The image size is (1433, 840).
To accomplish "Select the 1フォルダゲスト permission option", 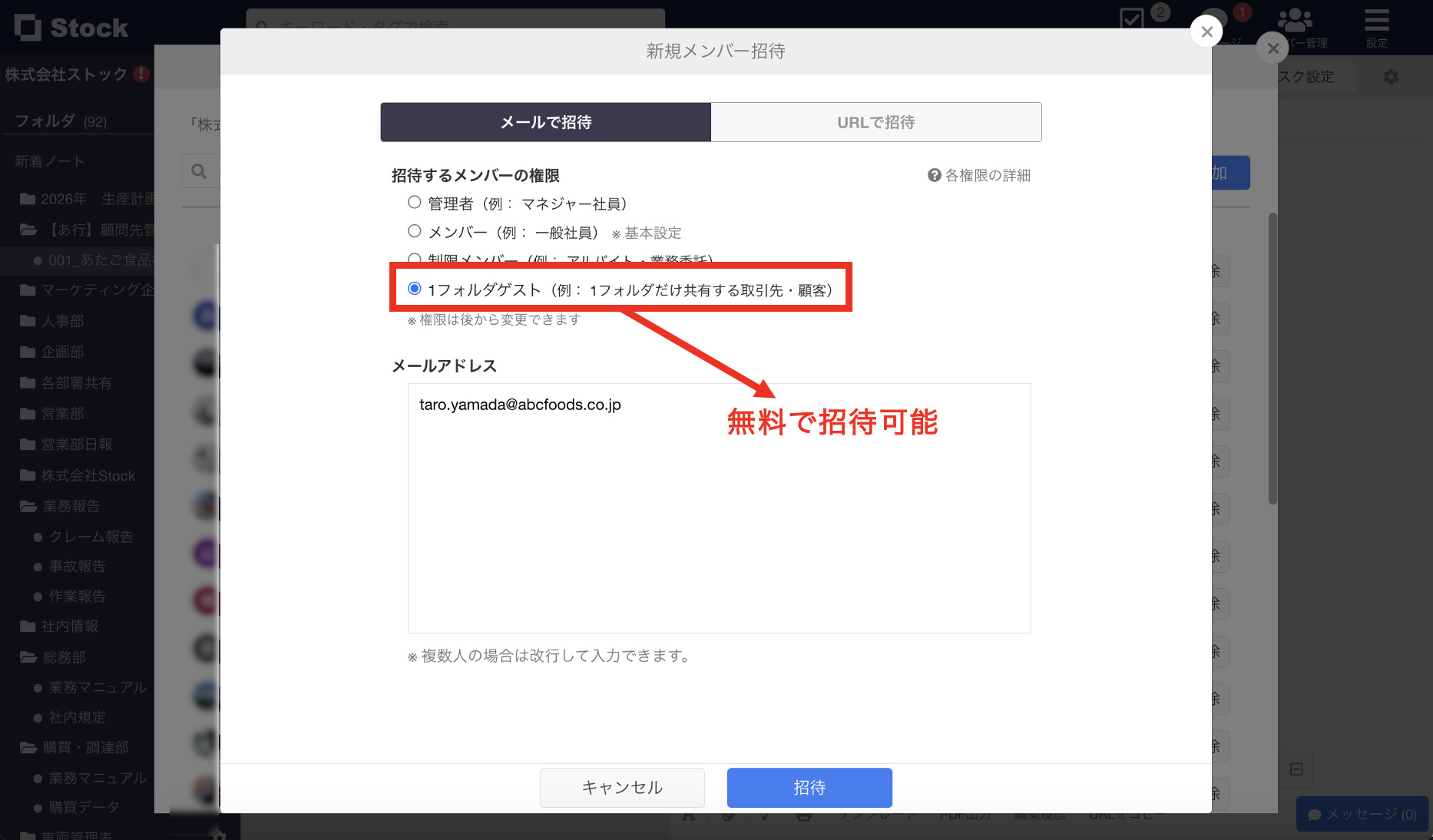I will pos(415,287).
